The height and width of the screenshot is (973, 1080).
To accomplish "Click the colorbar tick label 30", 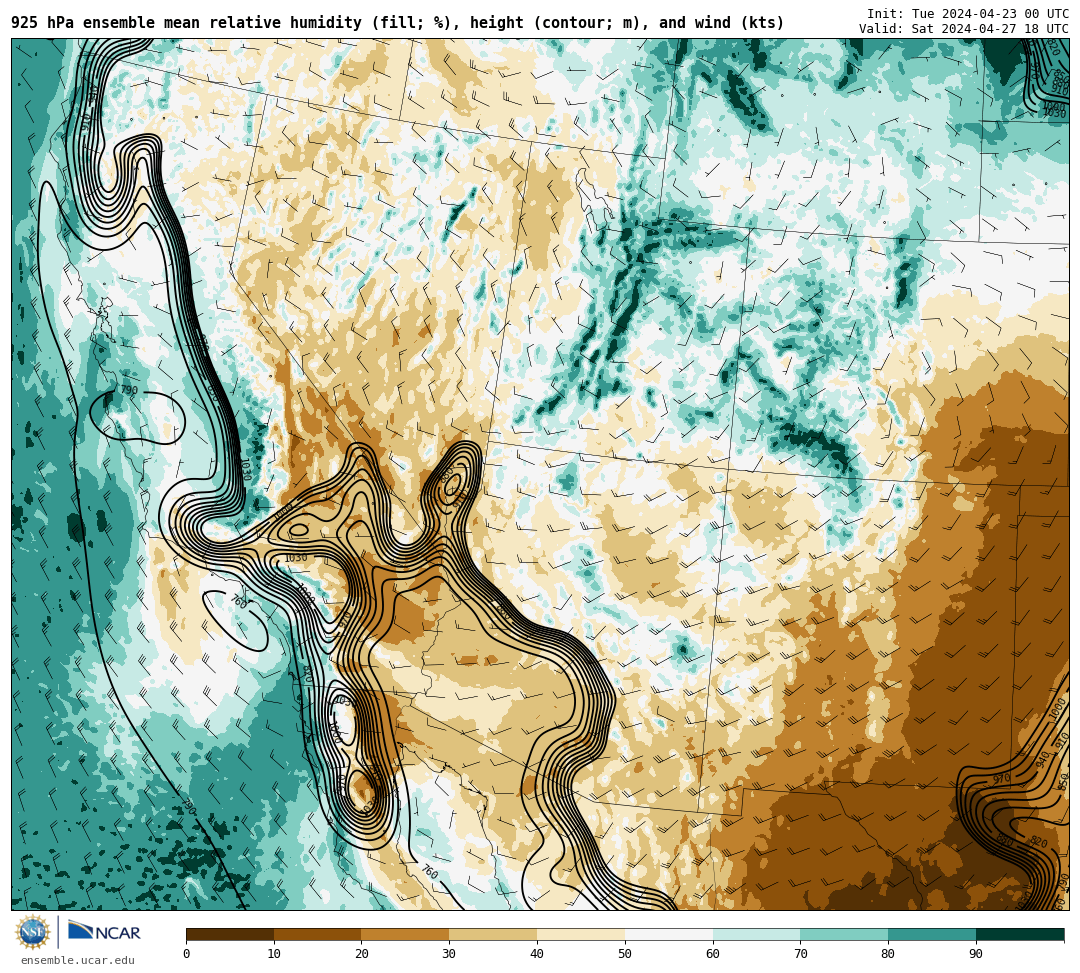I will pyautogui.click(x=449, y=954).
